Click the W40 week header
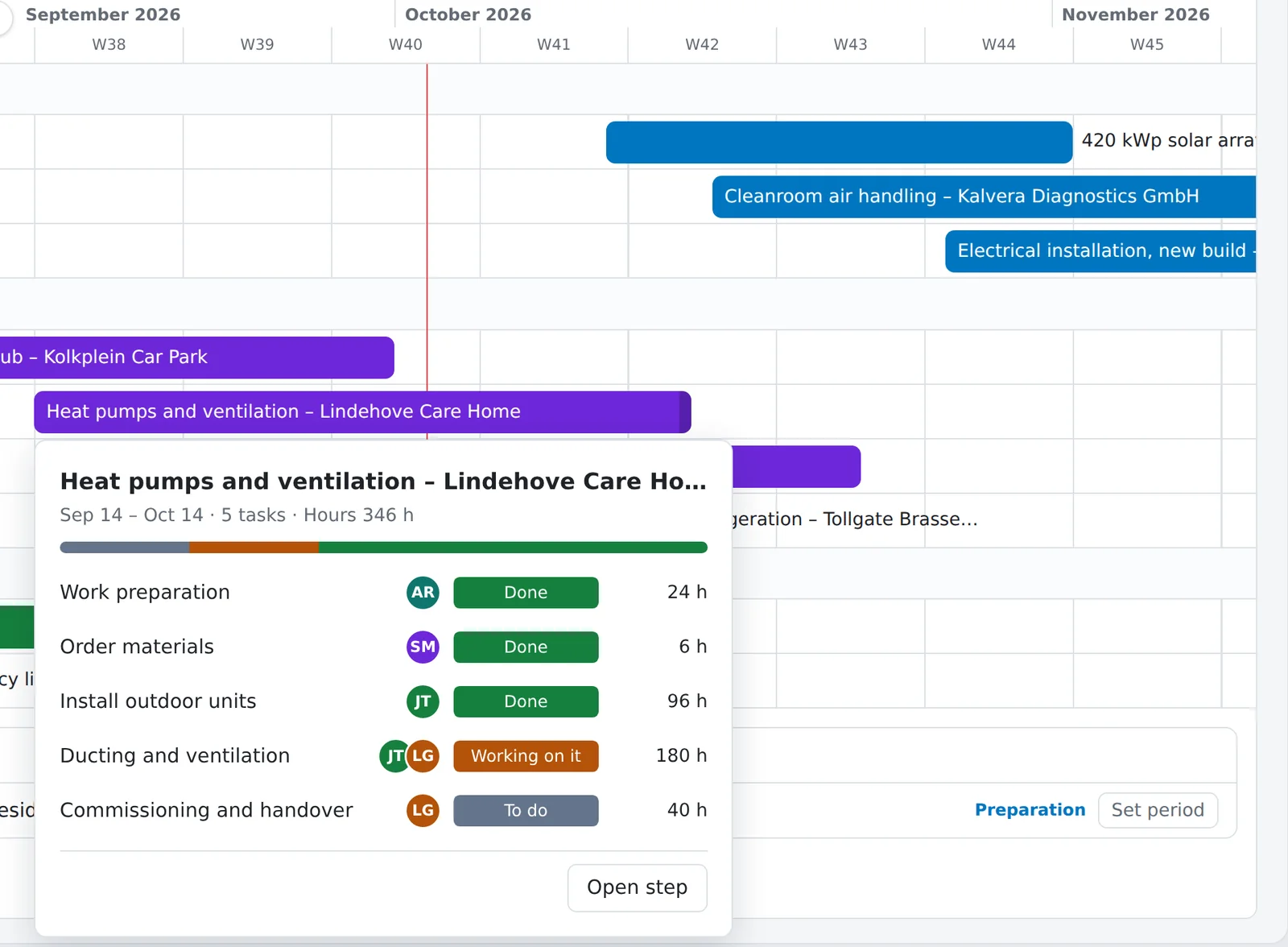Viewport: 1288px width, 947px height. pyautogui.click(x=406, y=45)
